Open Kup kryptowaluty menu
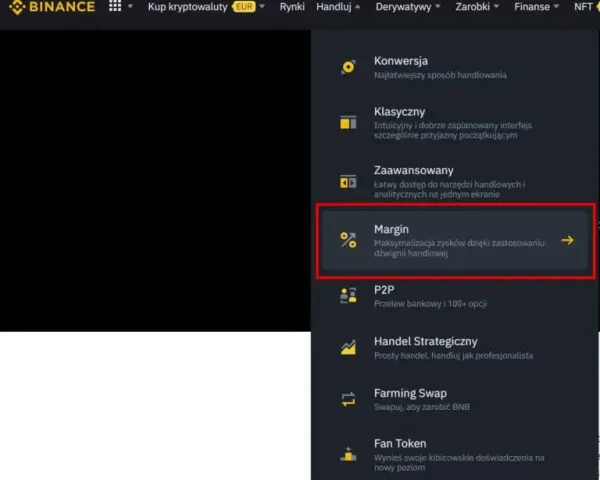 pyautogui.click(x=188, y=7)
